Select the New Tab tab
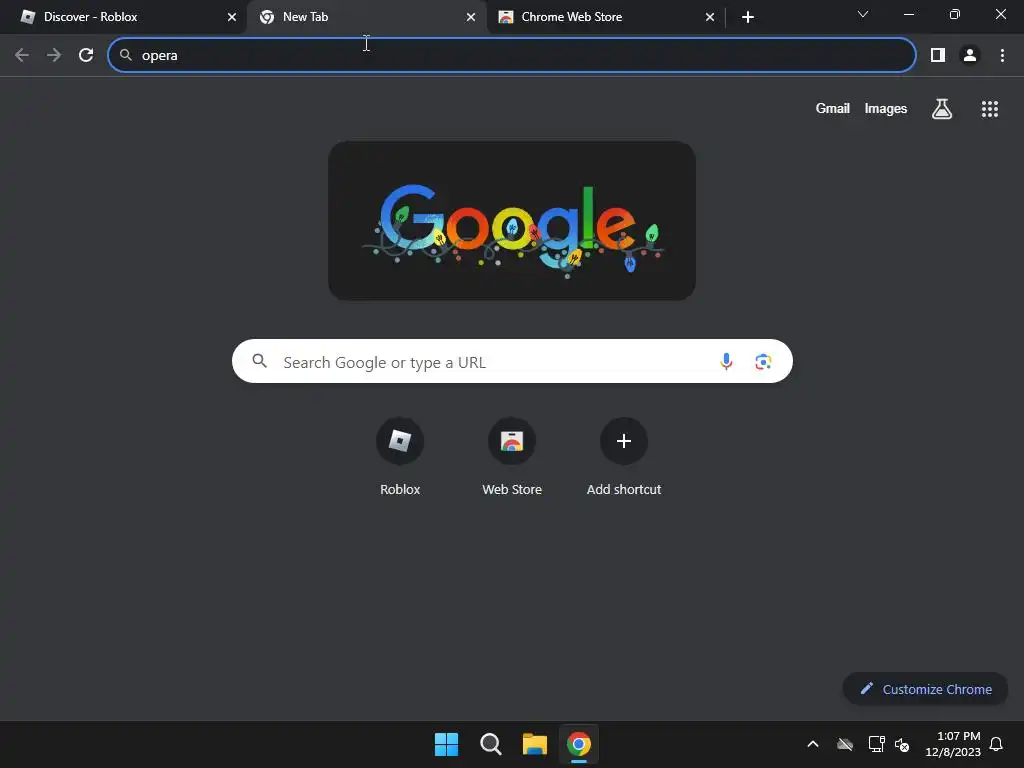This screenshot has width=1024, height=768. pyautogui.click(x=366, y=17)
